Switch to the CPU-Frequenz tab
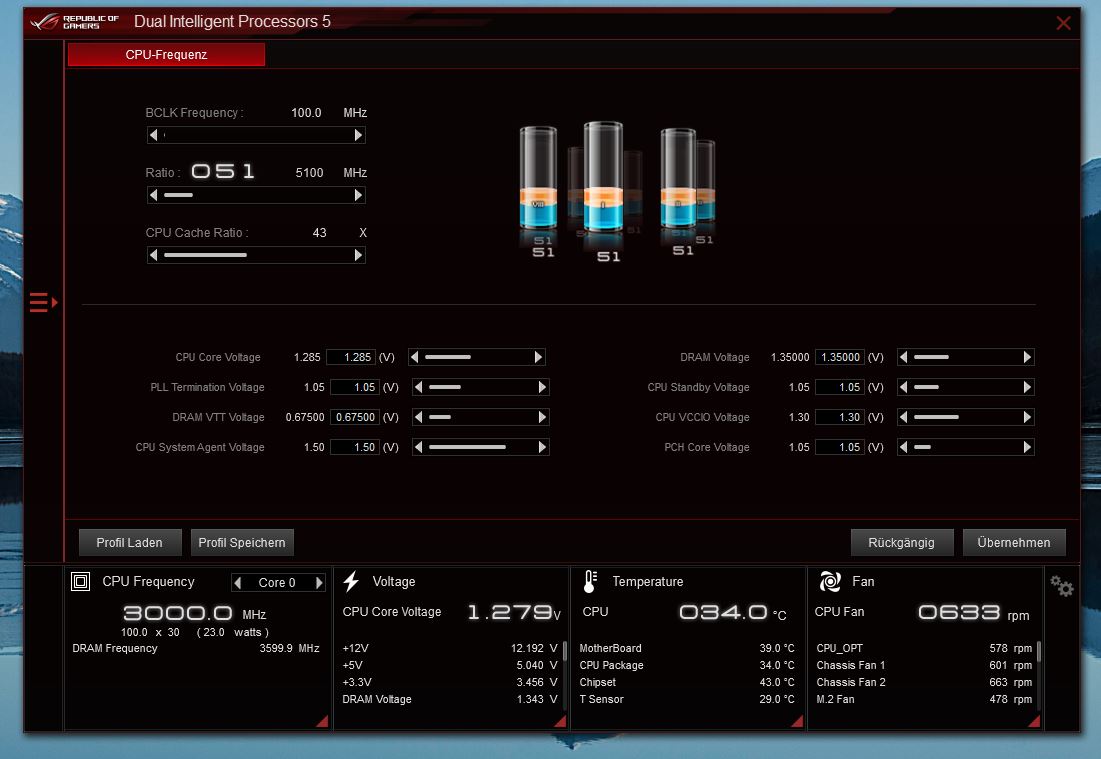The width and height of the screenshot is (1101, 759). [x=166, y=55]
